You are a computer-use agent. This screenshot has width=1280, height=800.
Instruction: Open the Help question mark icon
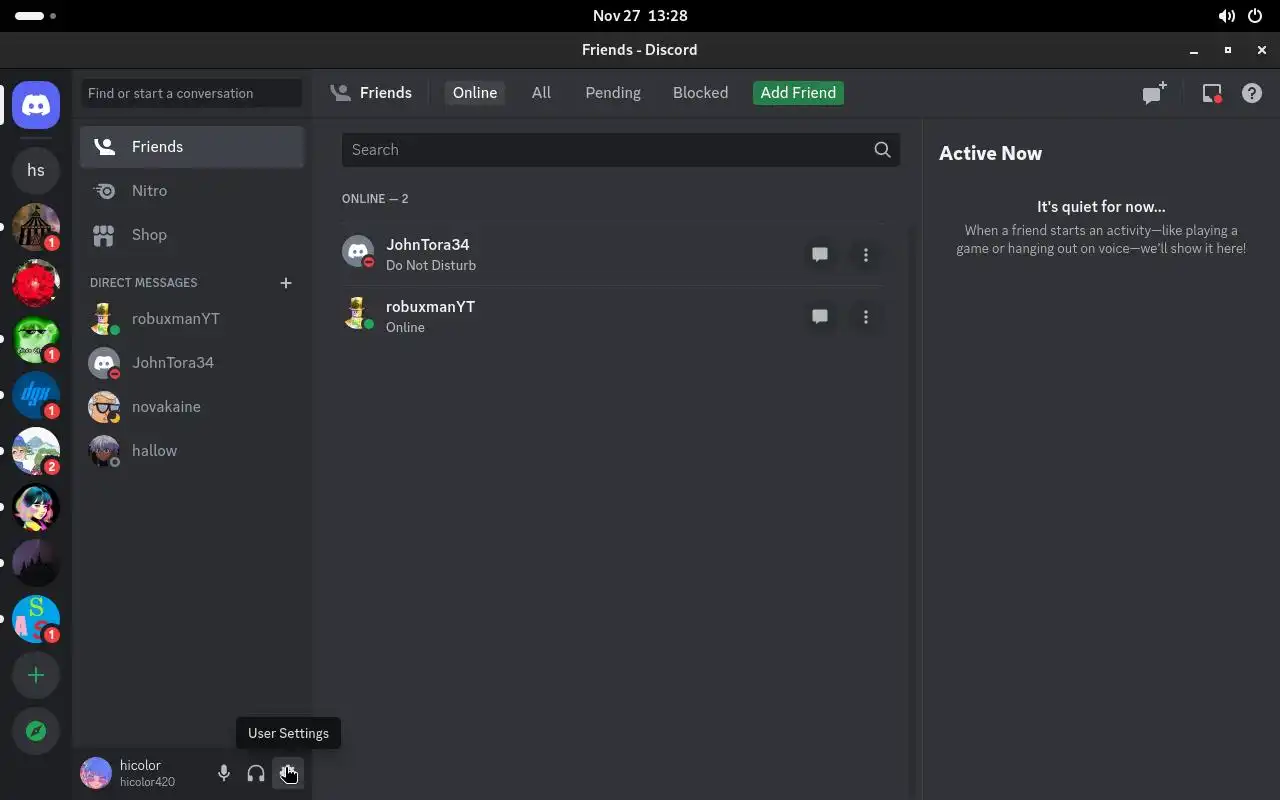(x=1251, y=93)
